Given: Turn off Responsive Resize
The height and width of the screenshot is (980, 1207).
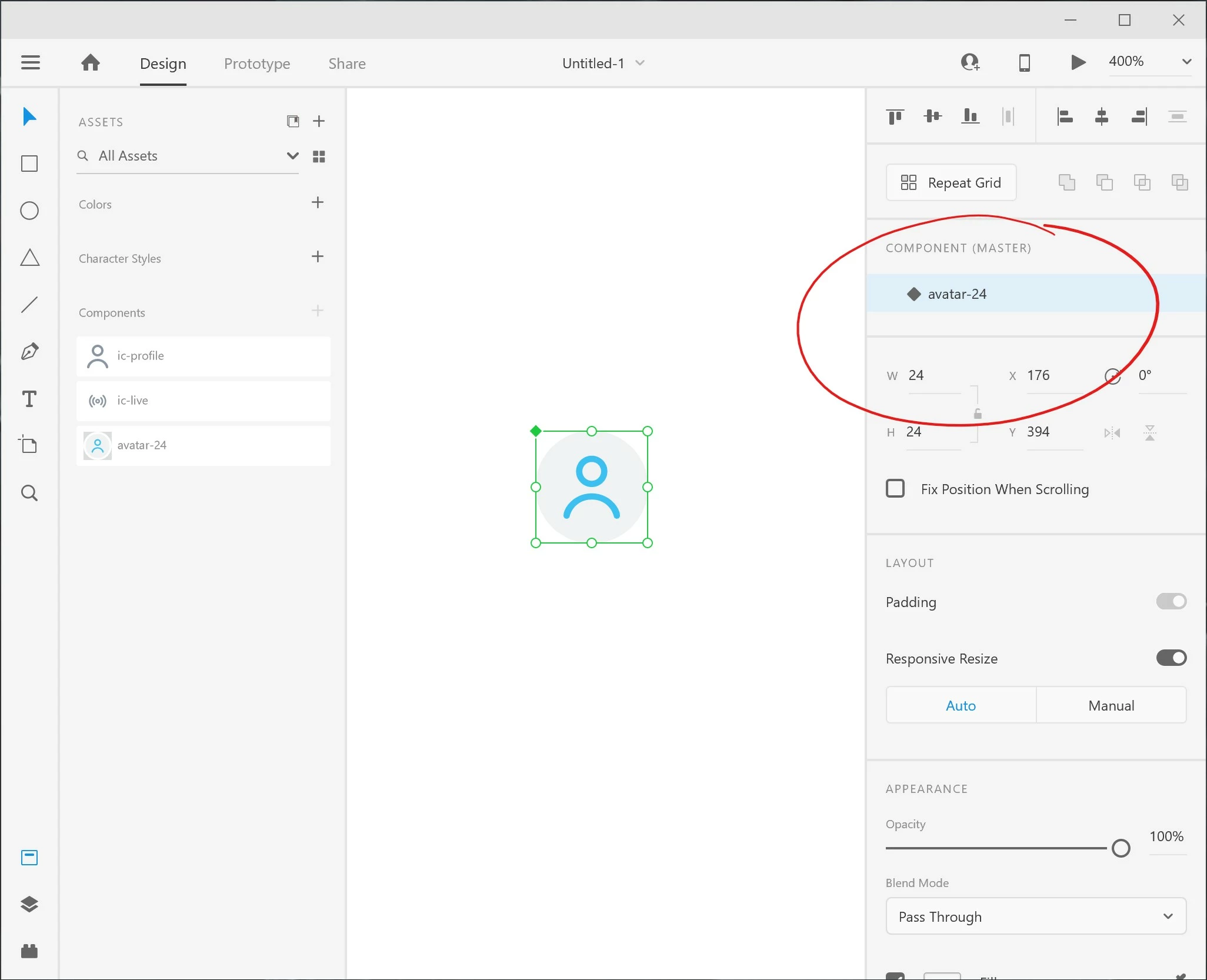Looking at the screenshot, I should click(1171, 658).
